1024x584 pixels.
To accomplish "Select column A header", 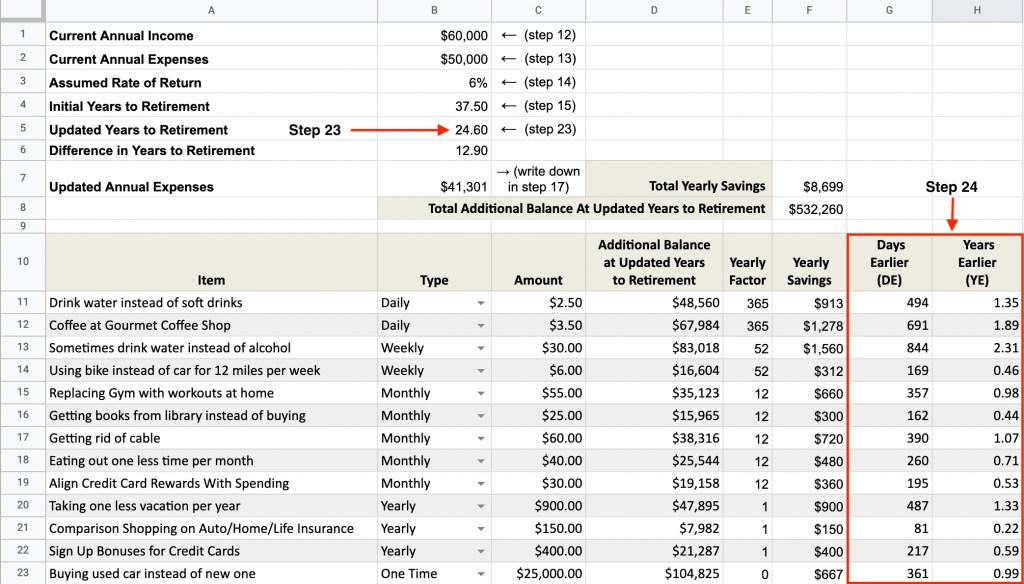I will (211, 10).
